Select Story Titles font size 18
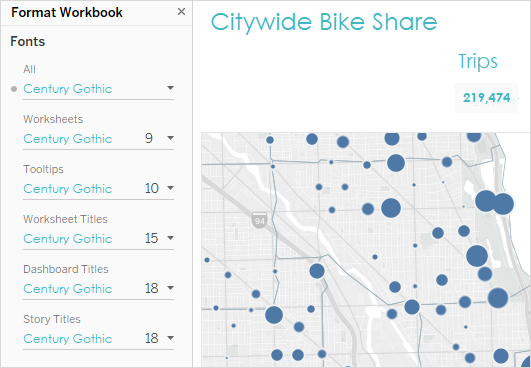The image size is (531, 368). pyautogui.click(x=152, y=338)
